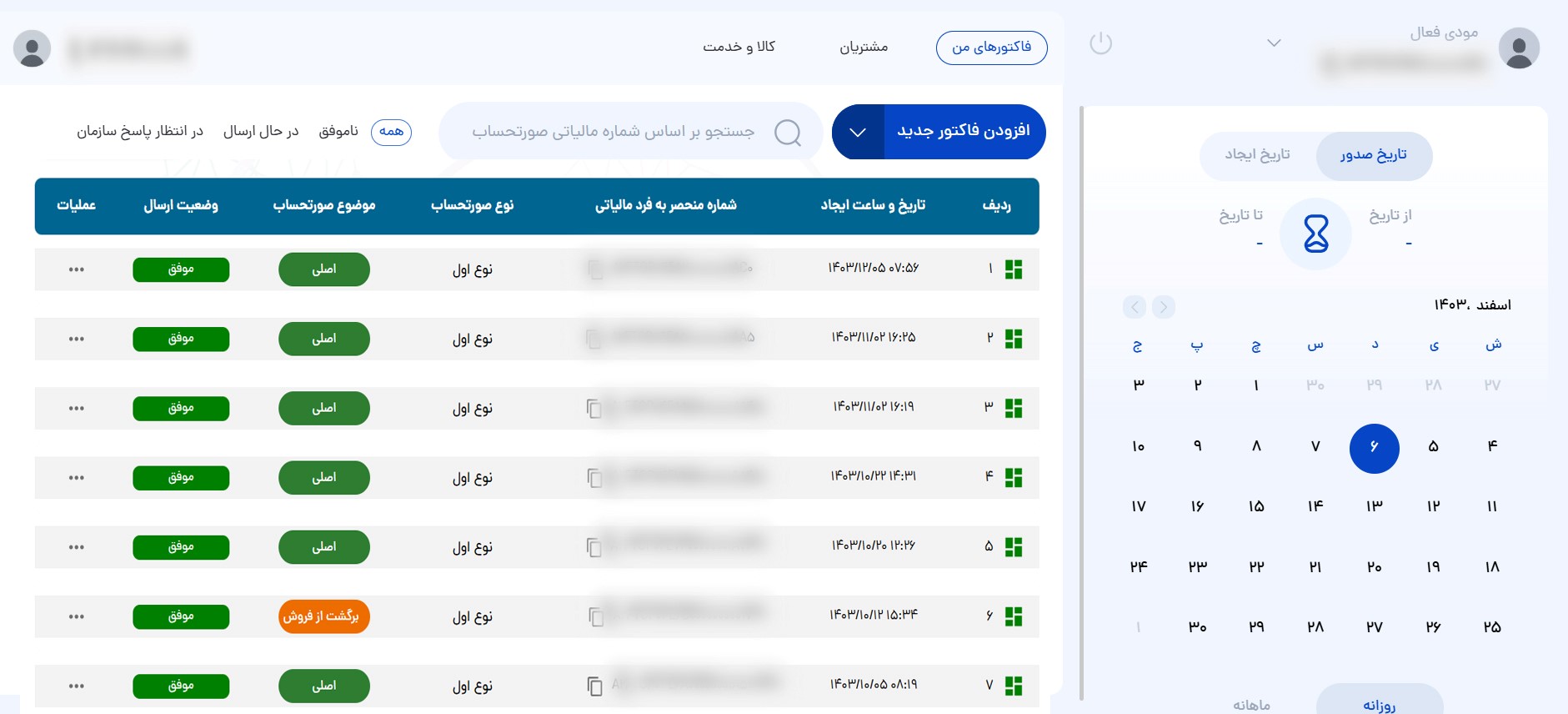Click the green grid icon in row ۵

click(x=1014, y=547)
